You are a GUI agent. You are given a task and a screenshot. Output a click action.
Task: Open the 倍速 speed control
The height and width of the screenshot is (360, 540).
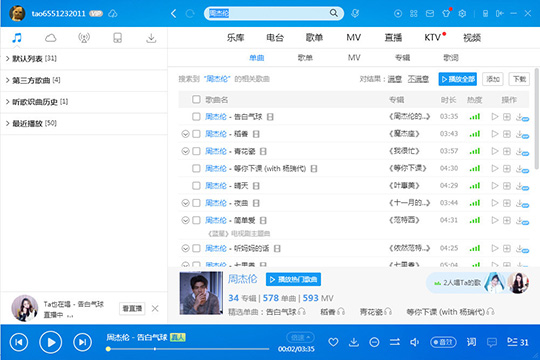pyautogui.click(x=300, y=338)
